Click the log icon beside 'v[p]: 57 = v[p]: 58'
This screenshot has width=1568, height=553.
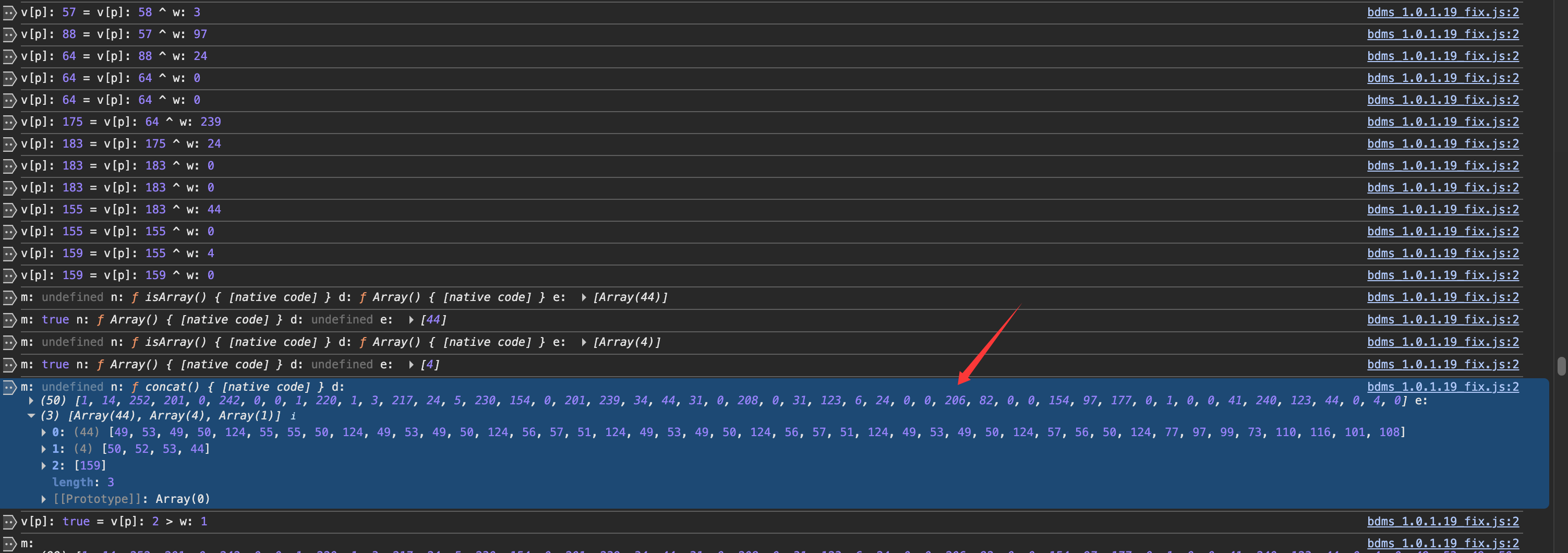point(9,13)
